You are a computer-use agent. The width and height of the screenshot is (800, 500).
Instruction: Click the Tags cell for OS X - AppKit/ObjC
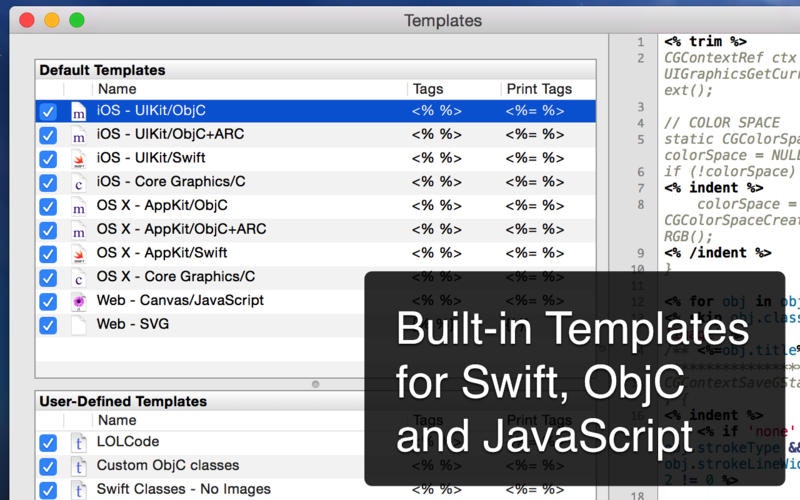(437, 206)
